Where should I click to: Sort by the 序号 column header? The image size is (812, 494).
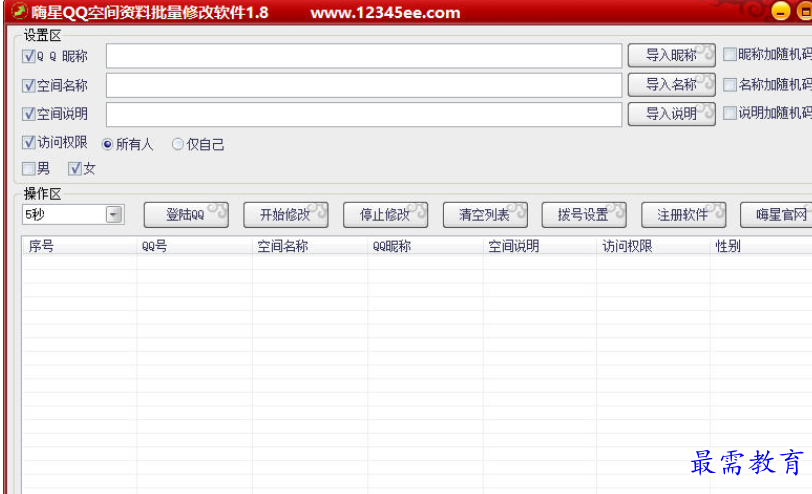point(79,246)
